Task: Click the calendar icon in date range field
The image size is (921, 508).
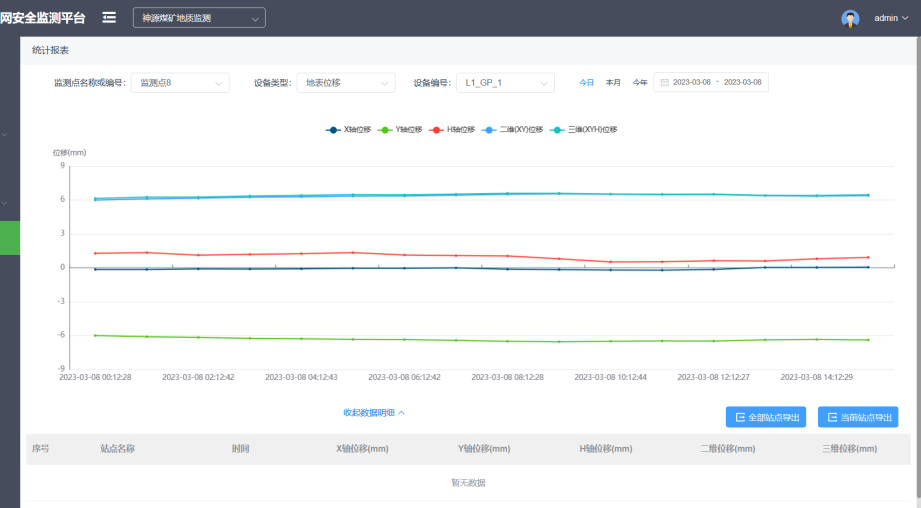Action: (x=664, y=82)
